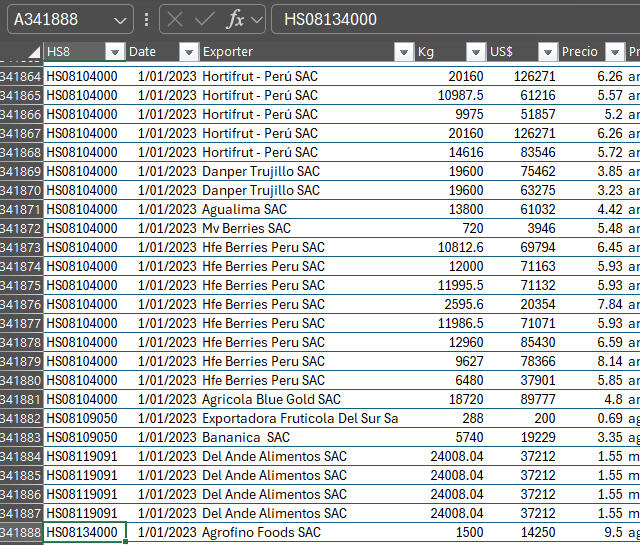The height and width of the screenshot is (545, 640).
Task: Open the Name Box dropdown arrow
Action: [120, 20]
